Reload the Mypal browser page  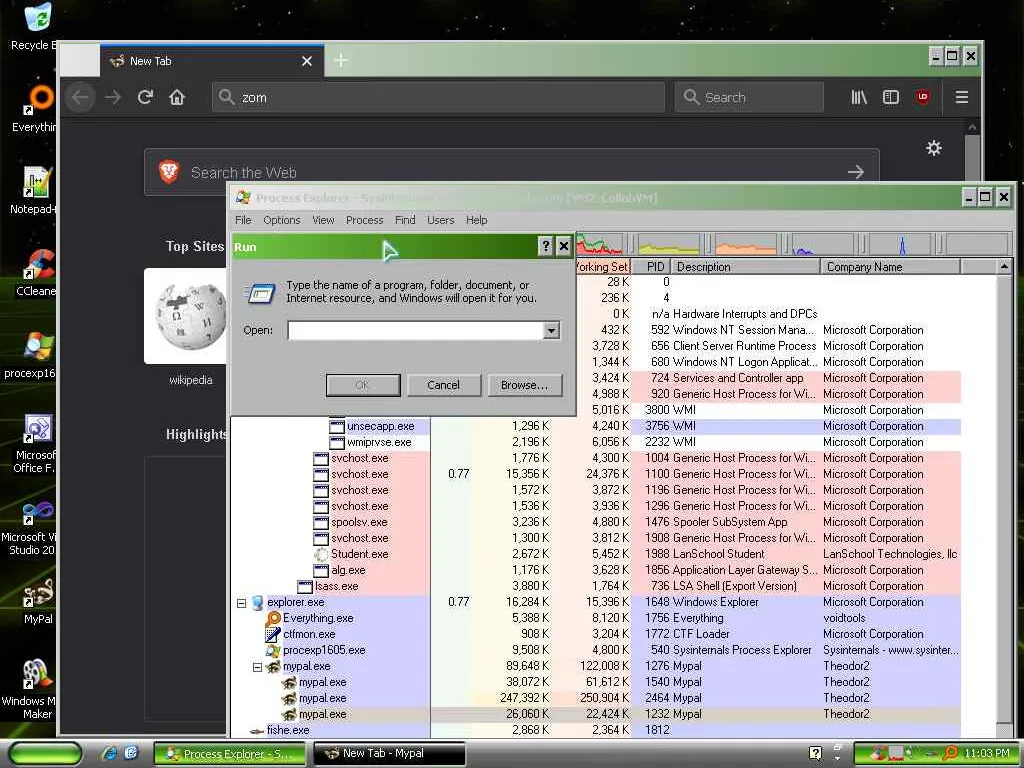145,97
